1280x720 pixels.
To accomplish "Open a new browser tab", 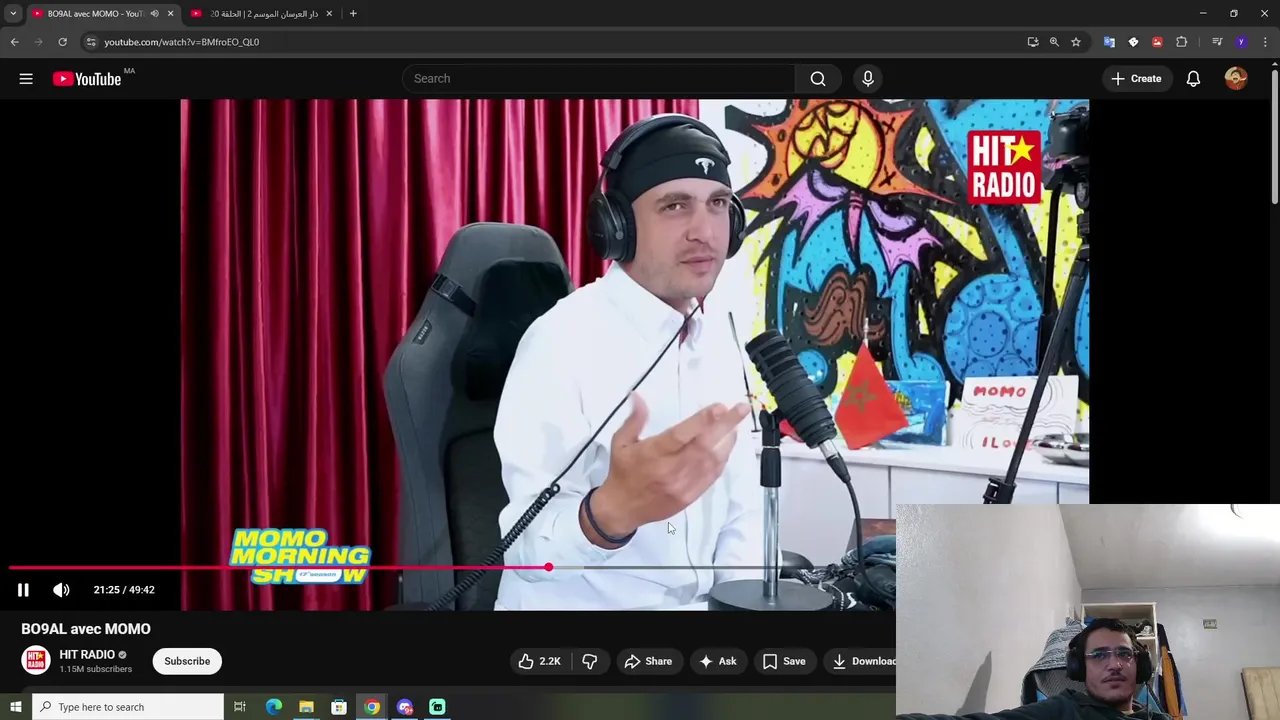I will pyautogui.click(x=353, y=14).
